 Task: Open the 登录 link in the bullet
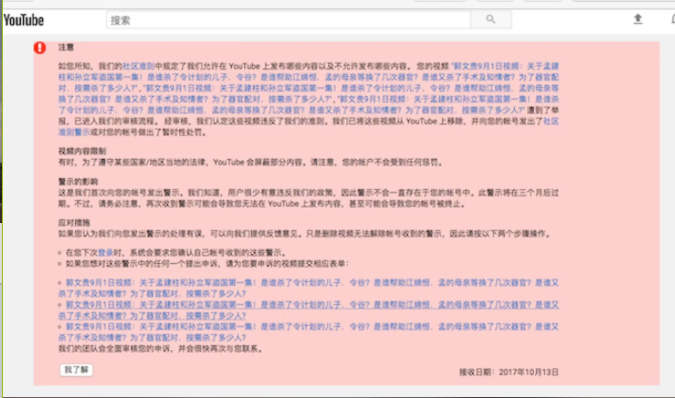click(105, 252)
